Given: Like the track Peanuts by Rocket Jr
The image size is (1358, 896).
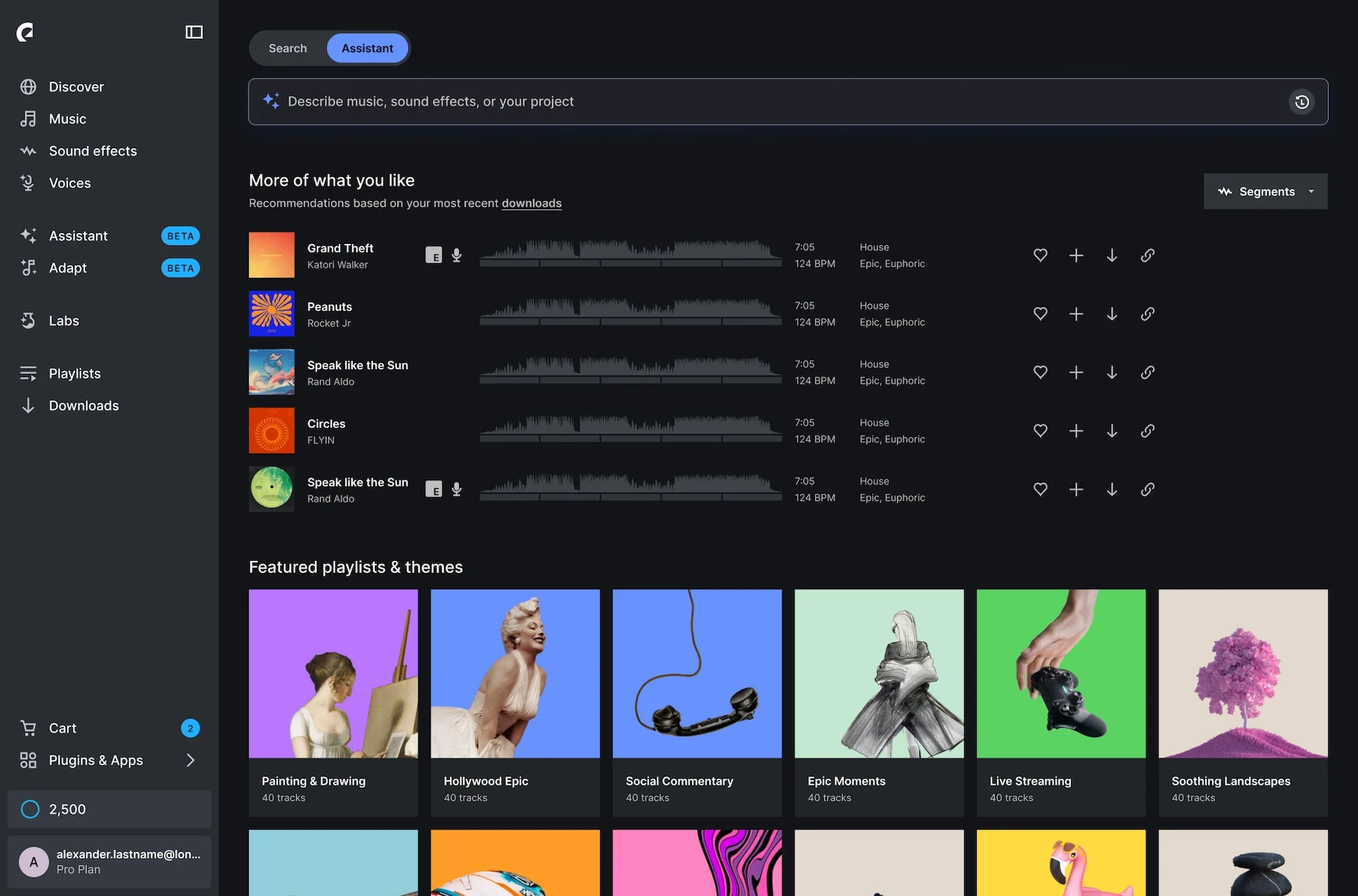Looking at the screenshot, I should pos(1040,313).
